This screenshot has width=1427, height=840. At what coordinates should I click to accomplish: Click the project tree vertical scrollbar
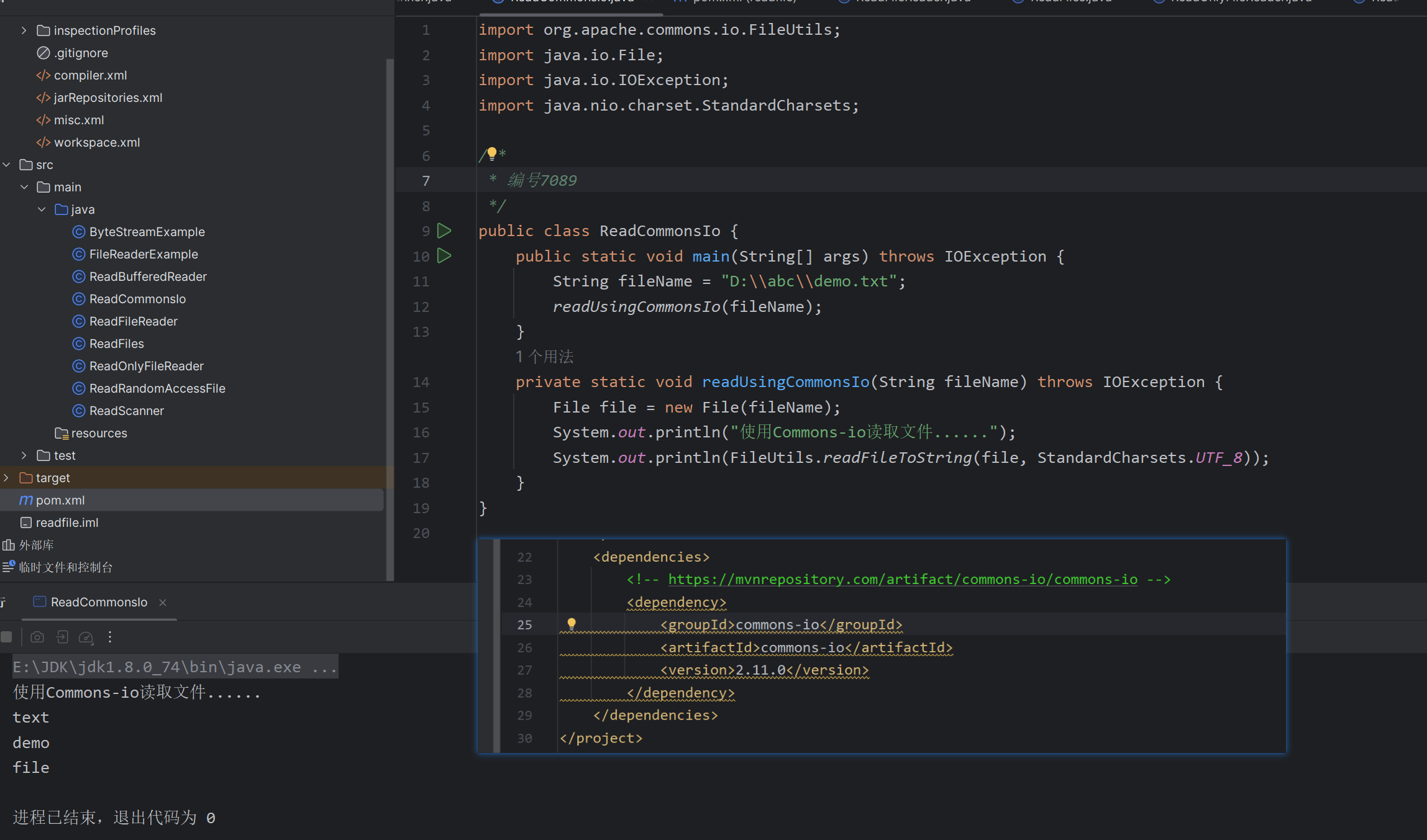[x=390, y=311]
